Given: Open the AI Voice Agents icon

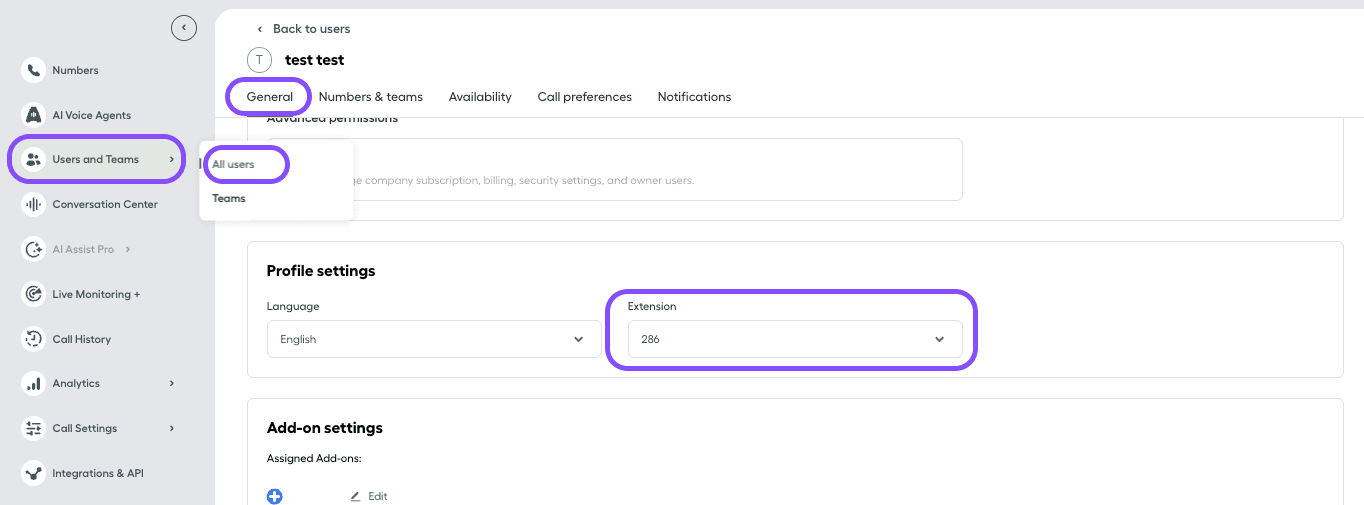Looking at the screenshot, I should 34,115.
